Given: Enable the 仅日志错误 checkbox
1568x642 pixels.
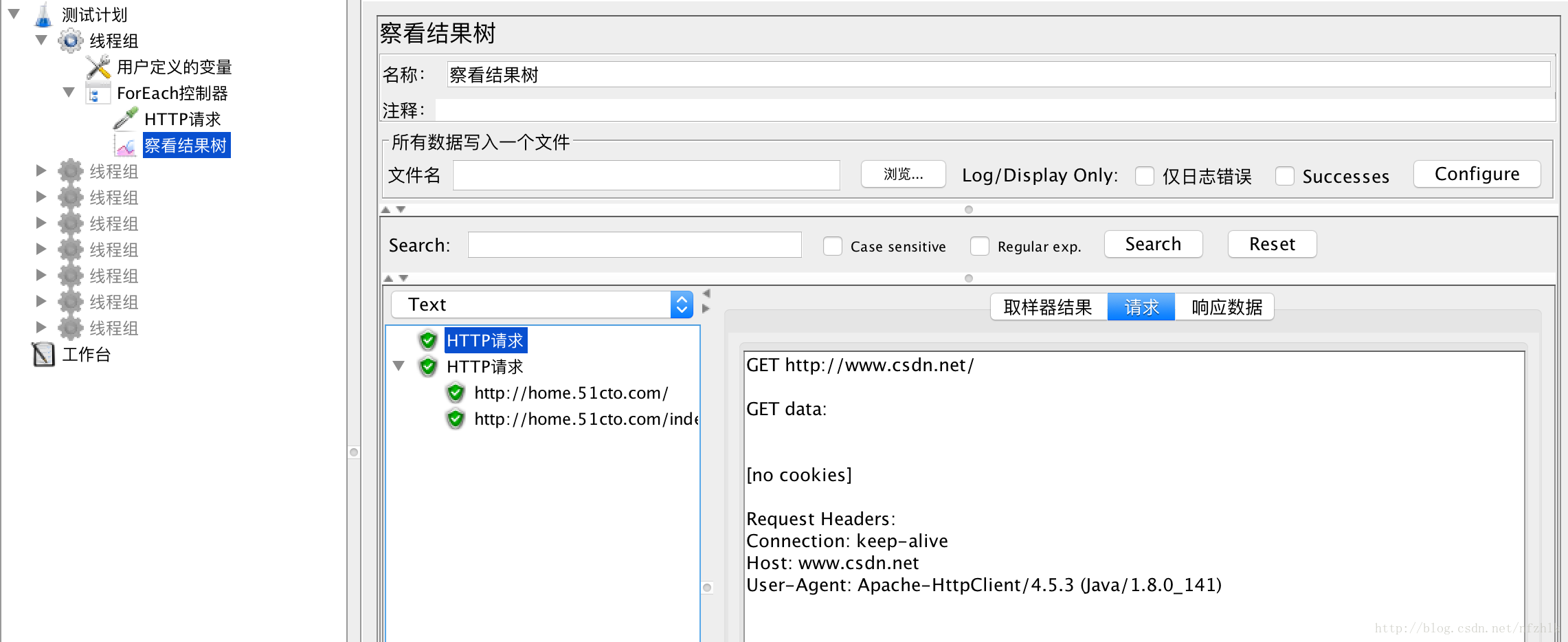Looking at the screenshot, I should click(x=1145, y=176).
